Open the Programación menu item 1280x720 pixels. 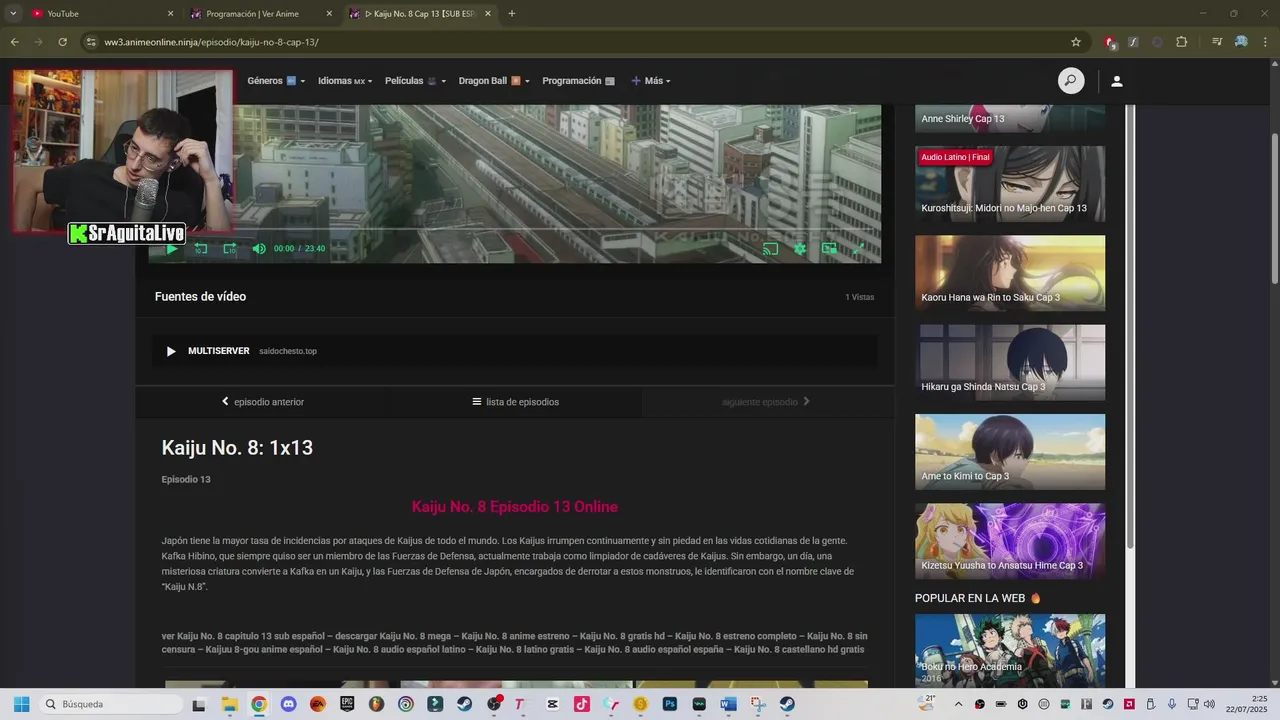[578, 81]
